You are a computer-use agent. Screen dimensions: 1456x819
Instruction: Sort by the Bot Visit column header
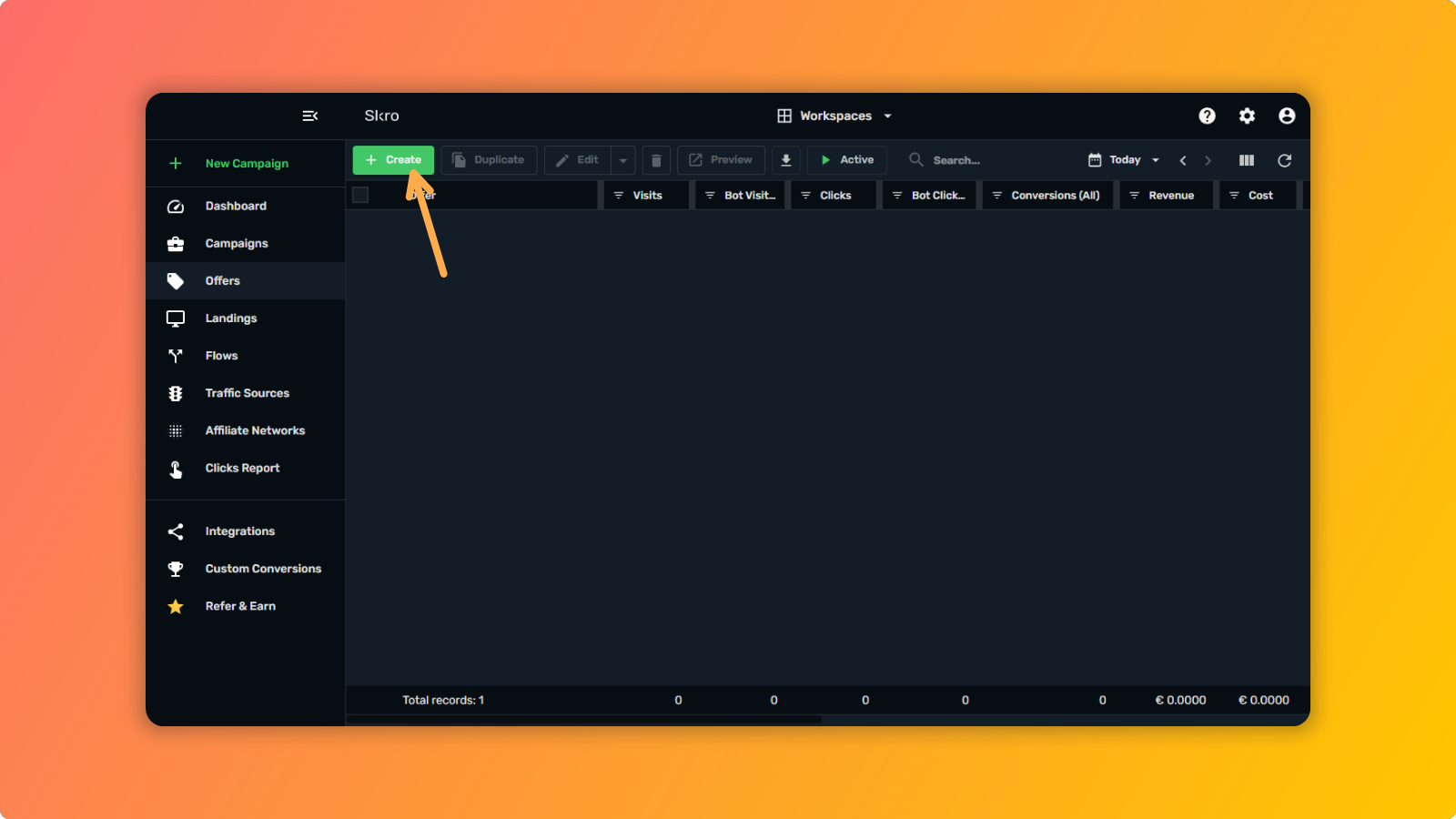[x=740, y=196]
